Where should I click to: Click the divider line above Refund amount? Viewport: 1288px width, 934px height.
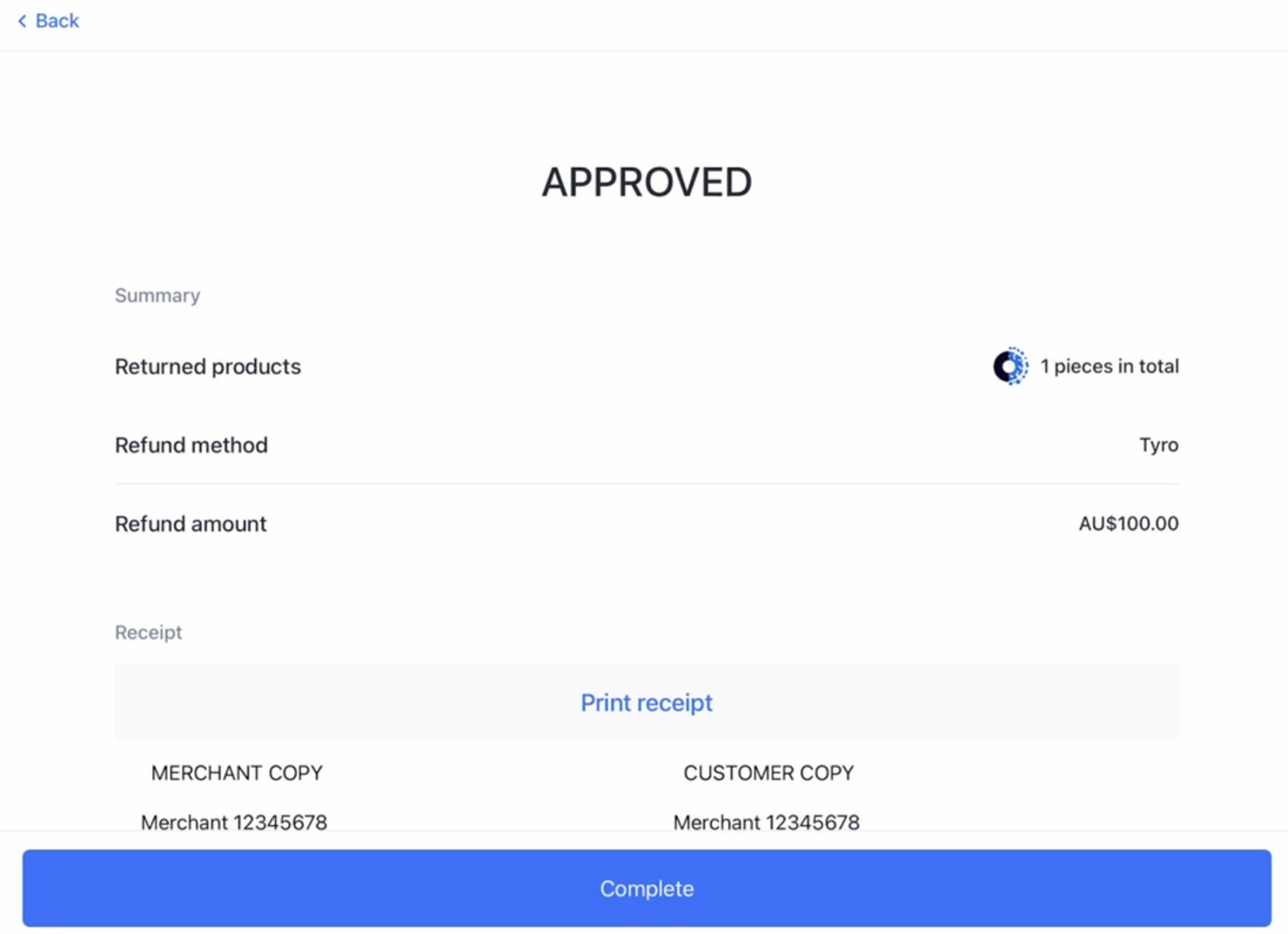(646, 483)
